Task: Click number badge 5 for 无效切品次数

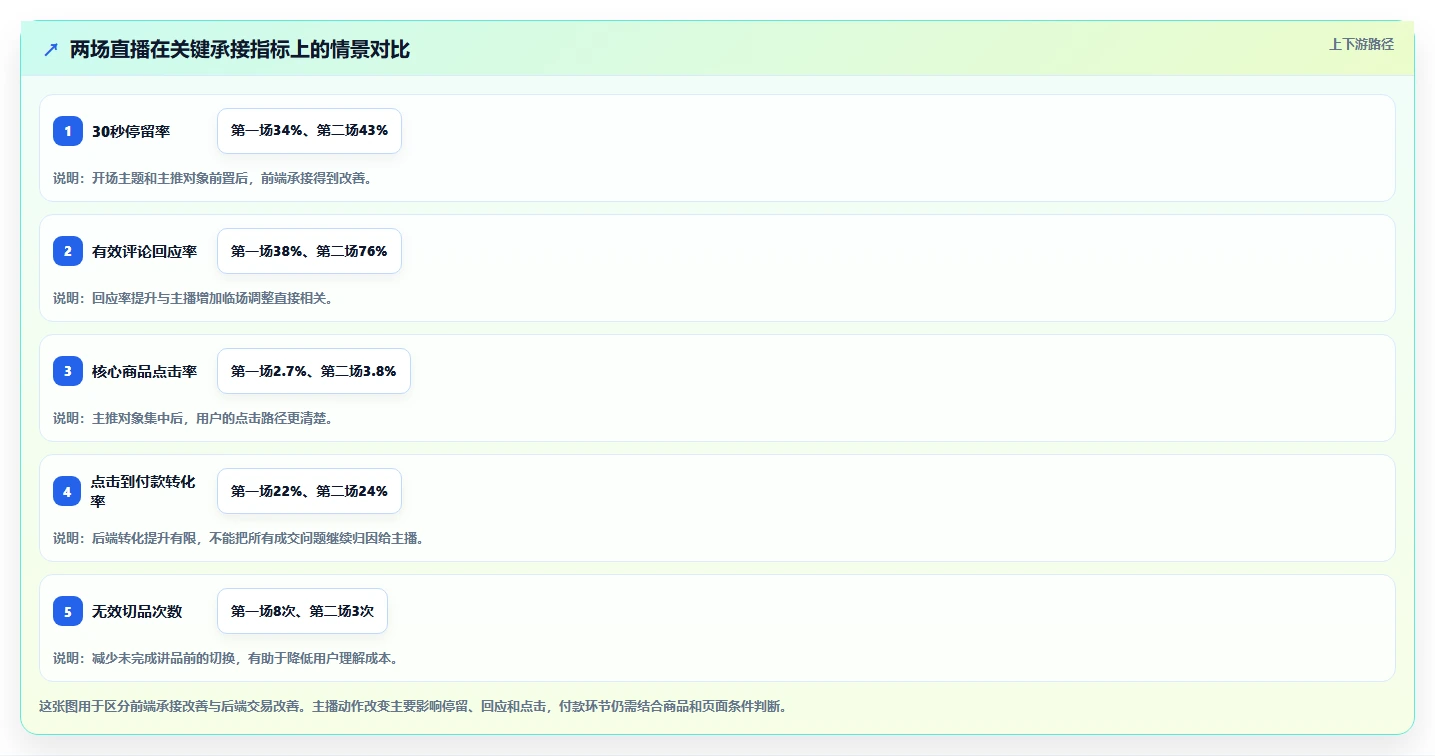Action: [68, 611]
